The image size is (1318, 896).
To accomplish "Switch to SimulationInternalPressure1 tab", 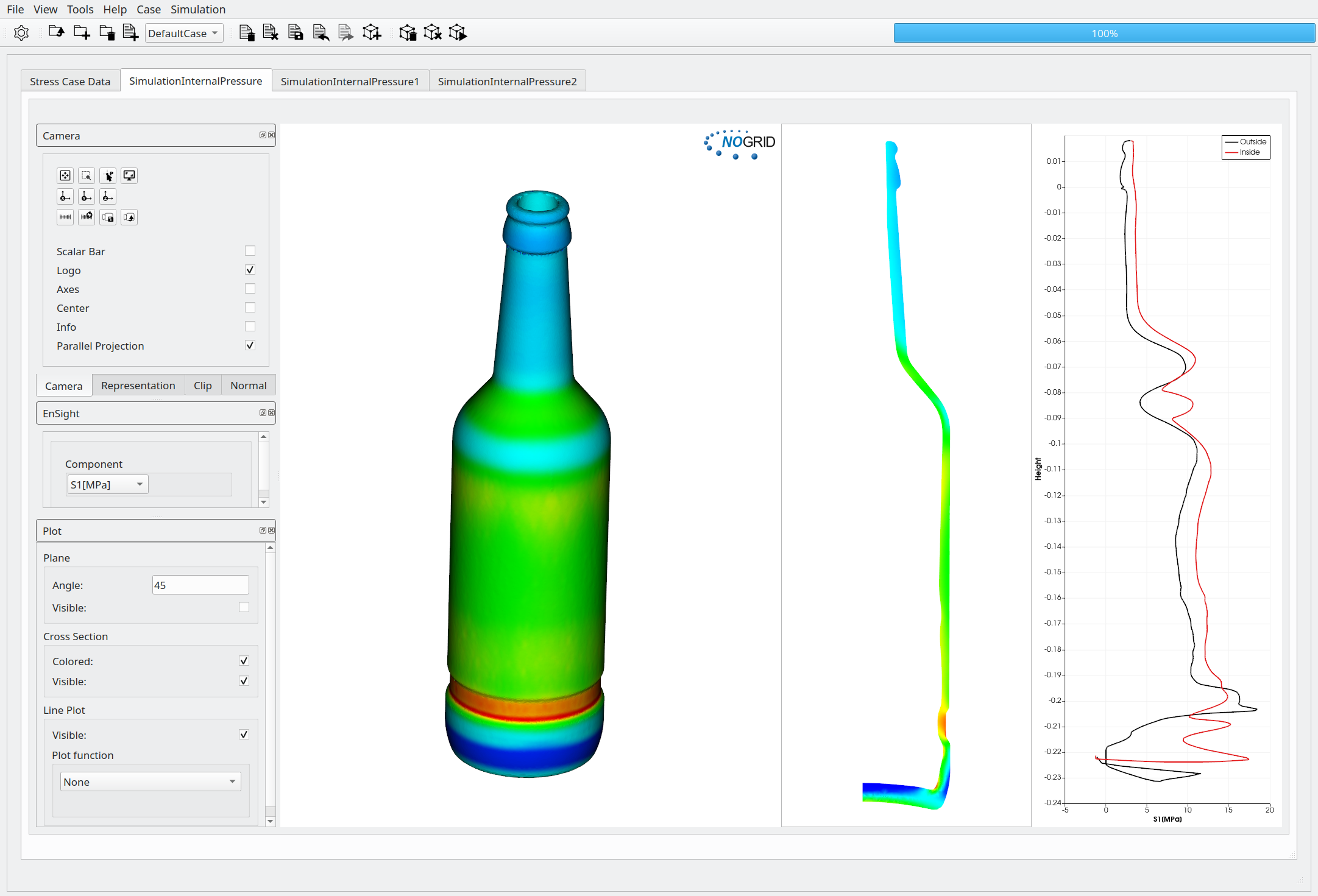I will pyautogui.click(x=350, y=82).
